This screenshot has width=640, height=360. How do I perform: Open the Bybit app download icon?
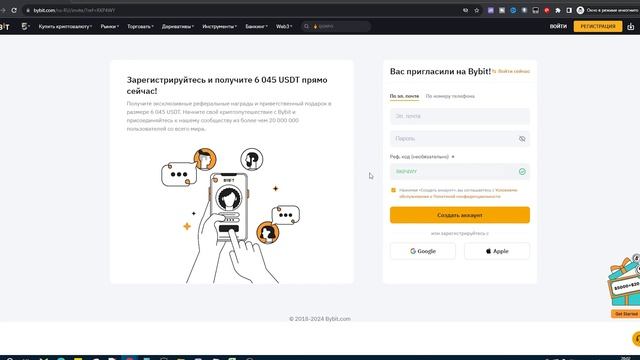(631, 27)
